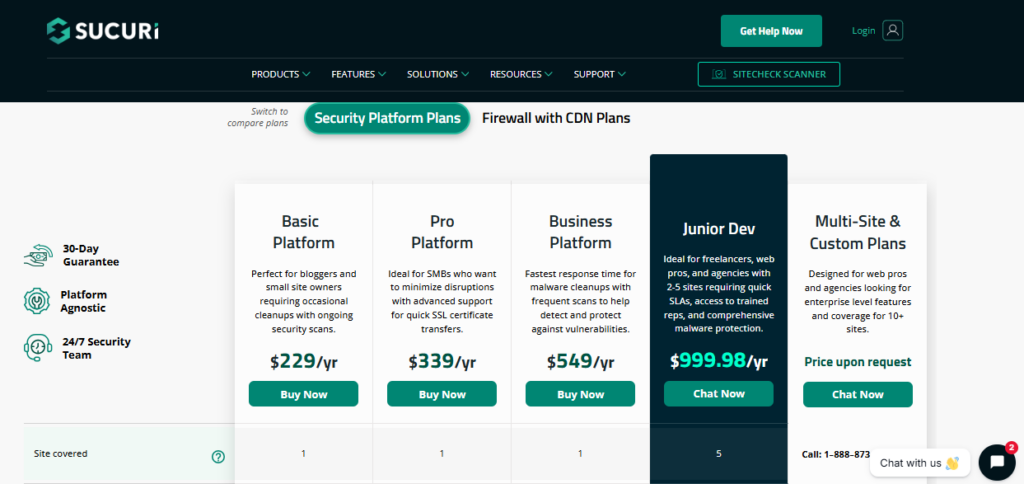Expand the Products dropdown menu
Viewport: 1024px width, 484px height.
pos(281,74)
